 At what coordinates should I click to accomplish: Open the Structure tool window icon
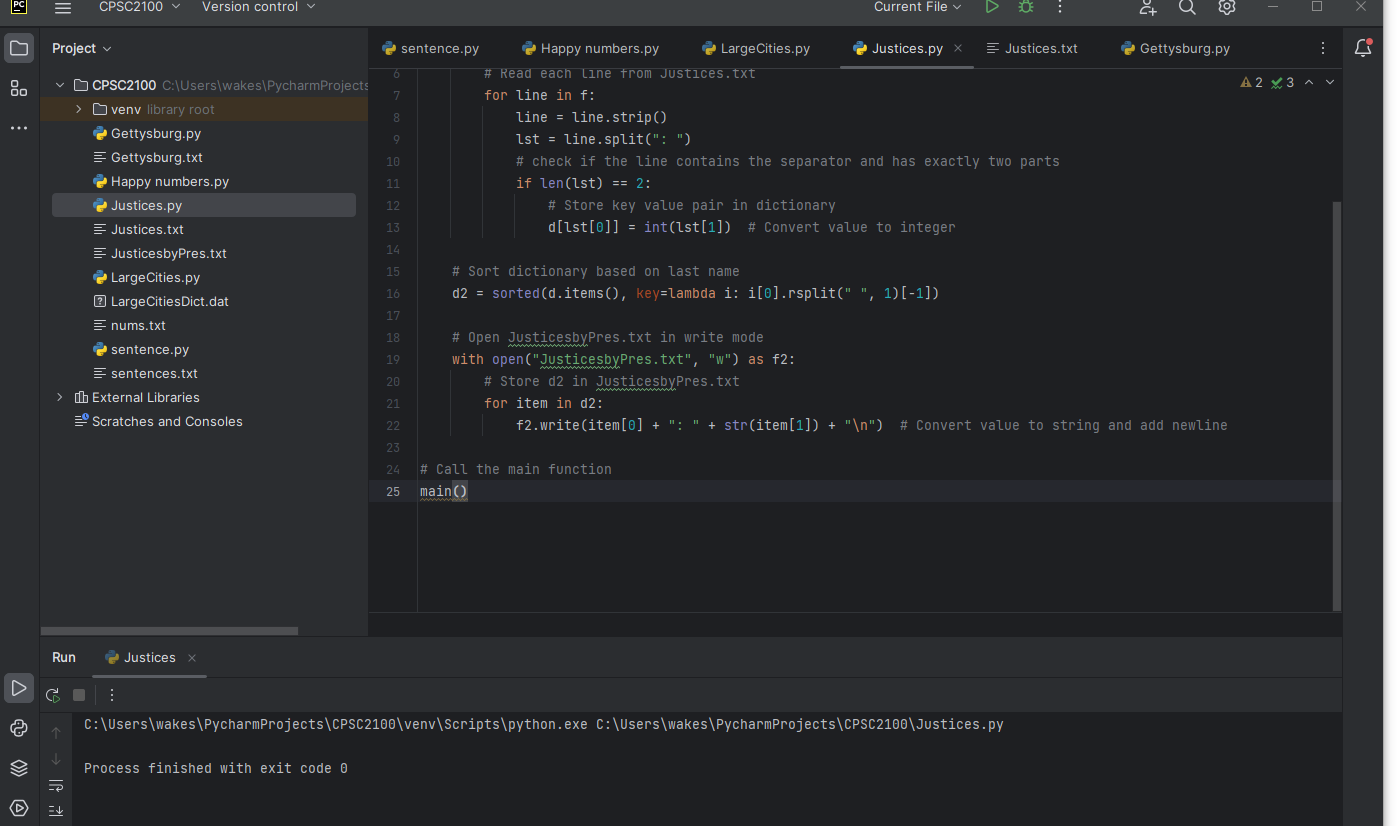(18, 88)
